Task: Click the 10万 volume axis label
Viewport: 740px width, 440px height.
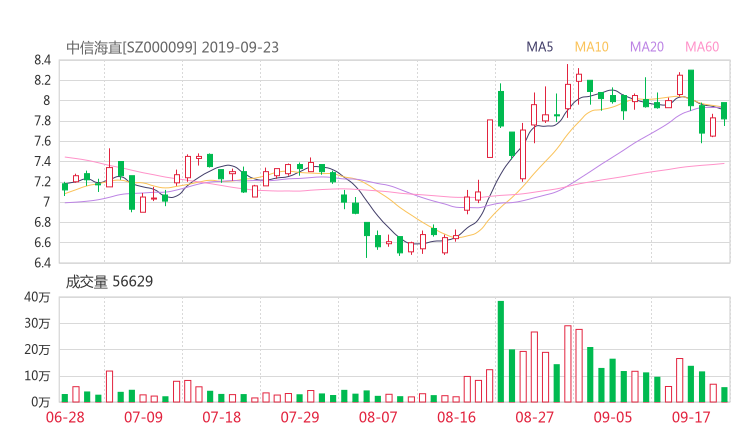Action: coord(37,376)
